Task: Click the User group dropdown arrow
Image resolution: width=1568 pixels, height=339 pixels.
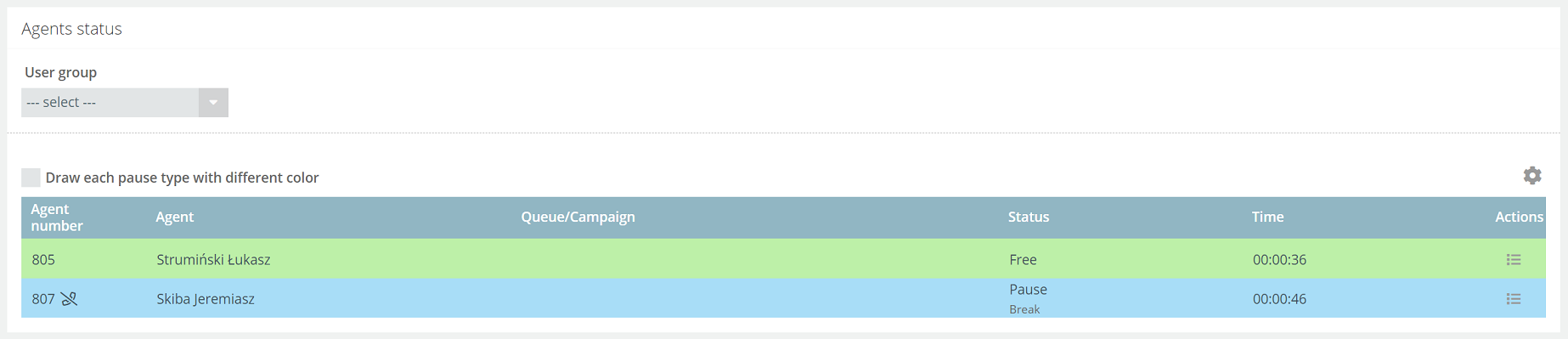Action: [x=213, y=102]
